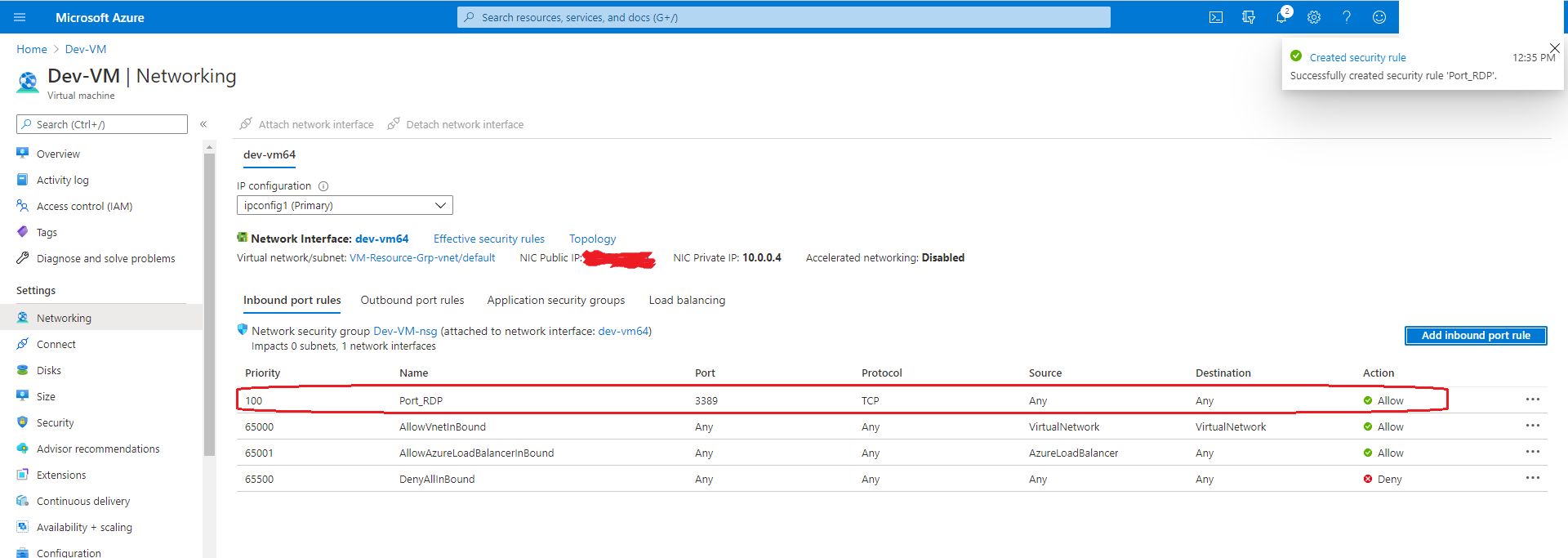The height and width of the screenshot is (558, 1568).
Task: Open dev-vm64 Network Interface link
Action: pyautogui.click(x=382, y=239)
